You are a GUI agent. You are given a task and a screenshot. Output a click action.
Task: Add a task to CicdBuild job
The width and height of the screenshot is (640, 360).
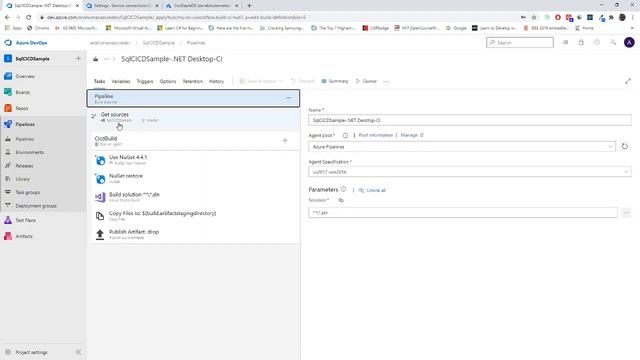285,140
